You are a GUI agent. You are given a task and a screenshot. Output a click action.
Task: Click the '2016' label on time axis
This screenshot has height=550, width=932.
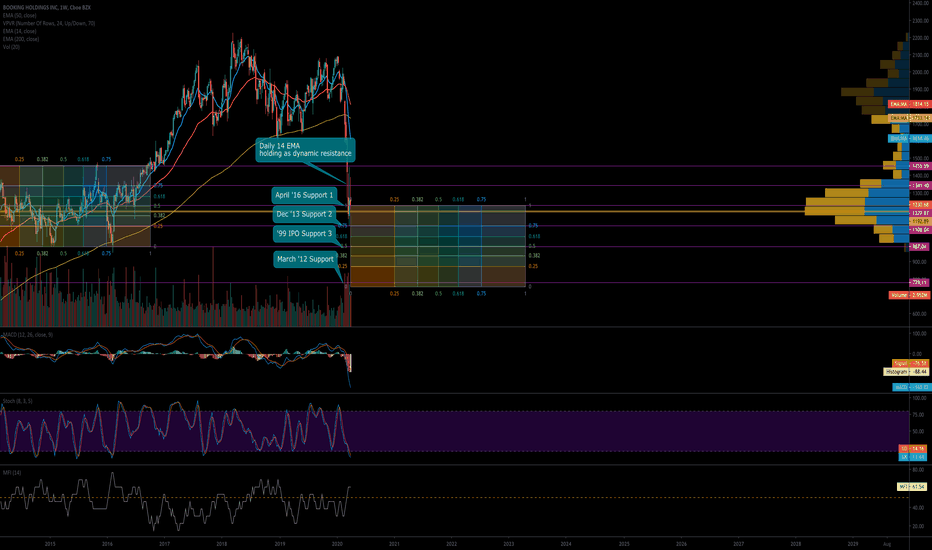click(107, 543)
